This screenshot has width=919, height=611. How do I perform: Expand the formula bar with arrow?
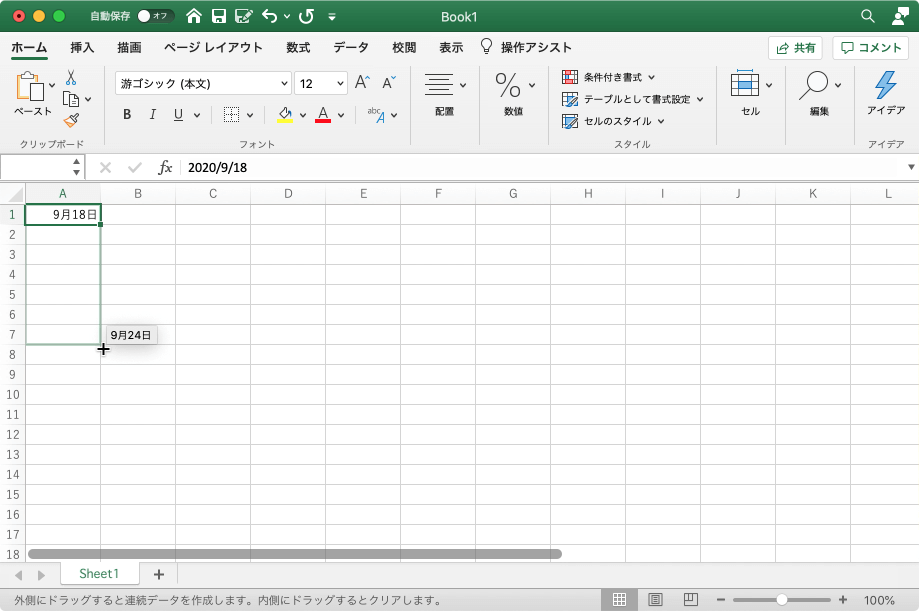point(911,167)
